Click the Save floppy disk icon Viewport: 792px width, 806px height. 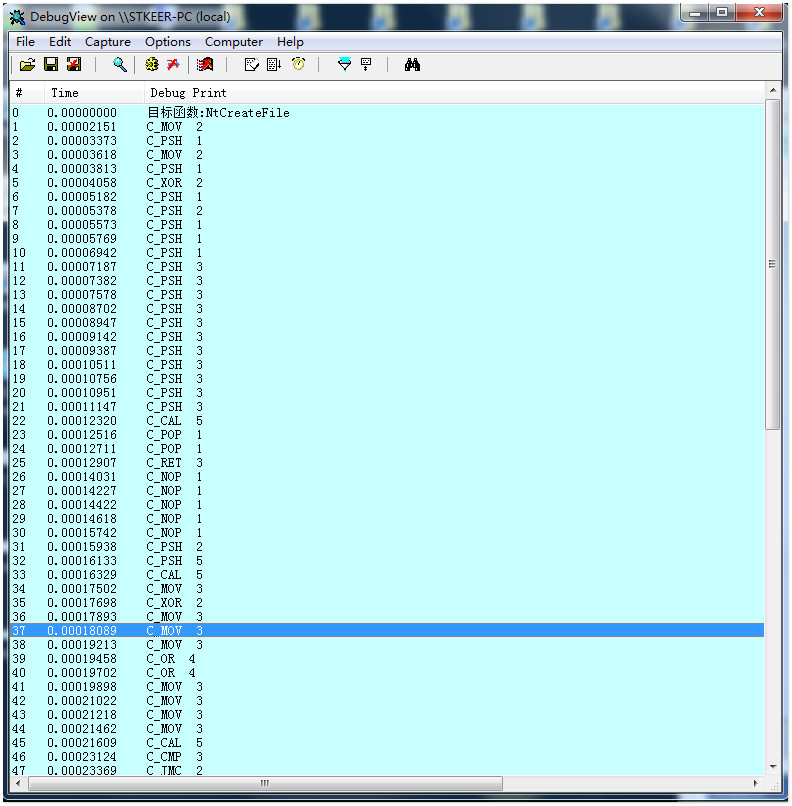pyautogui.click(x=50, y=65)
